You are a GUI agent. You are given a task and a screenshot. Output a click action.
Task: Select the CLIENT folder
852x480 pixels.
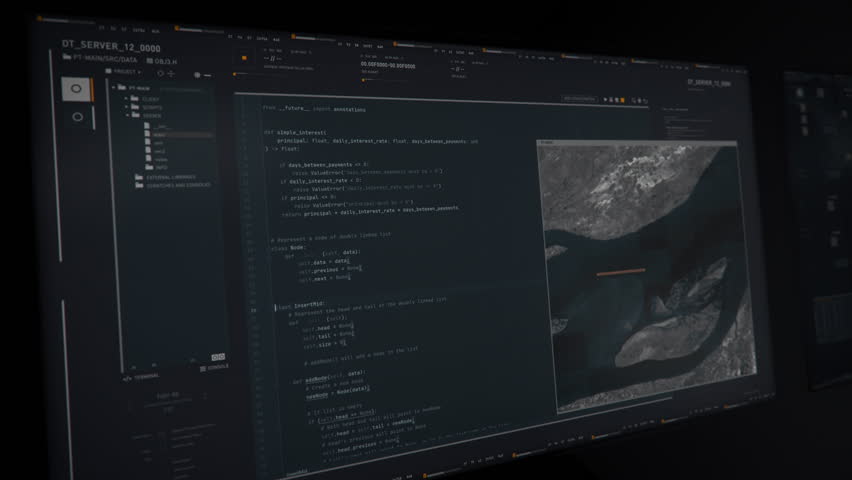pos(145,99)
